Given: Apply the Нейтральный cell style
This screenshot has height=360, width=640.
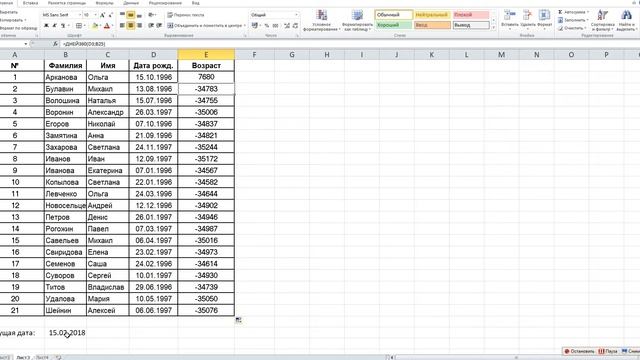Looking at the screenshot, I should tap(432, 15).
